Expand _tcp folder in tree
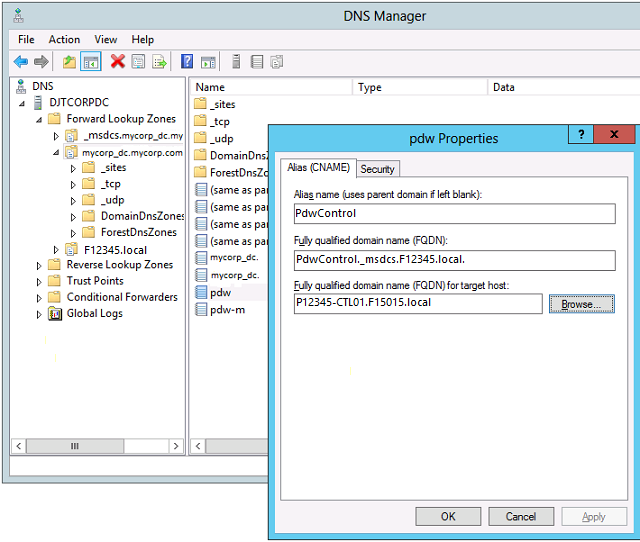640x542 pixels. pyautogui.click(x=73, y=185)
